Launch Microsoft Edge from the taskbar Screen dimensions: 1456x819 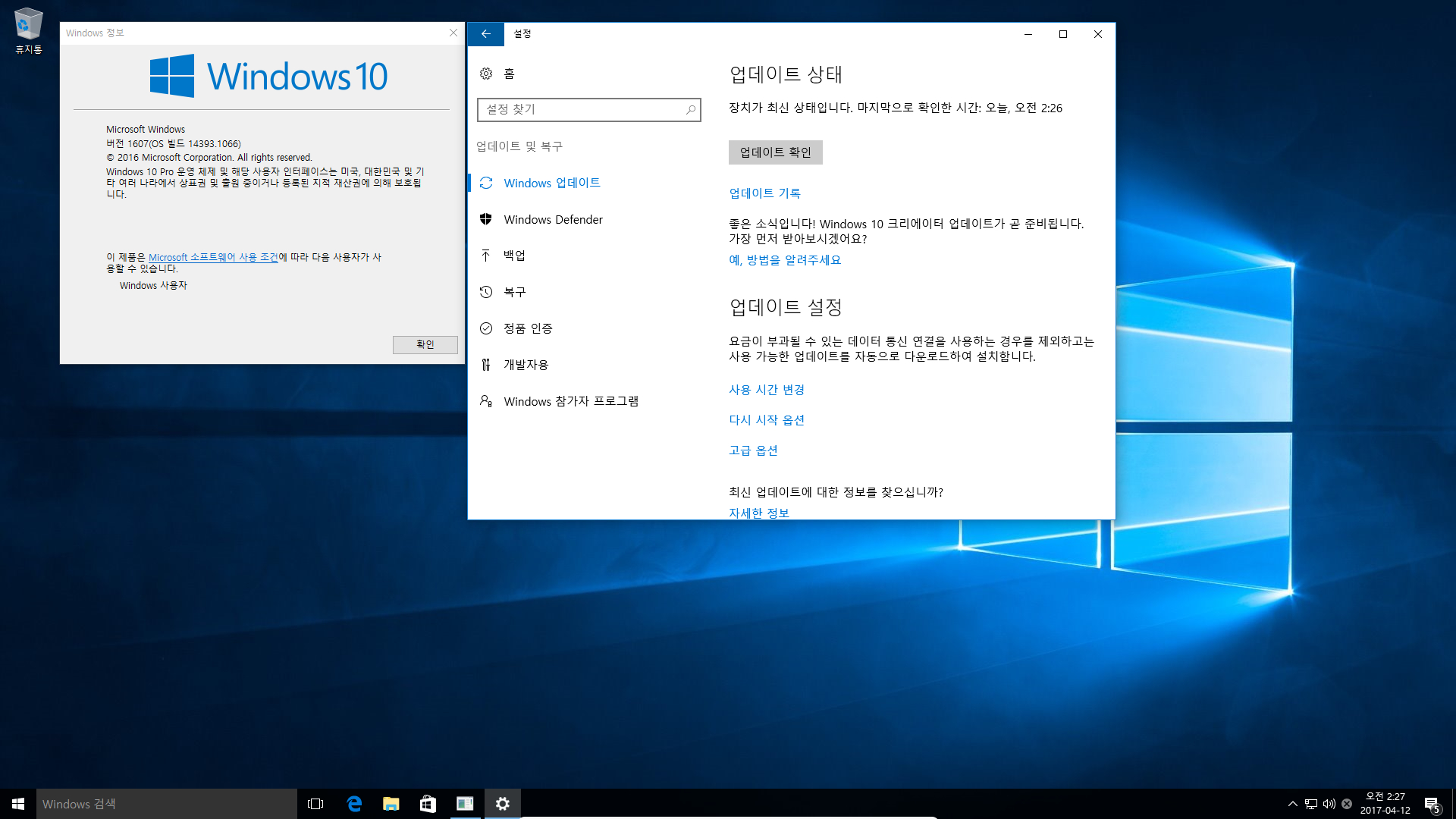(x=353, y=804)
